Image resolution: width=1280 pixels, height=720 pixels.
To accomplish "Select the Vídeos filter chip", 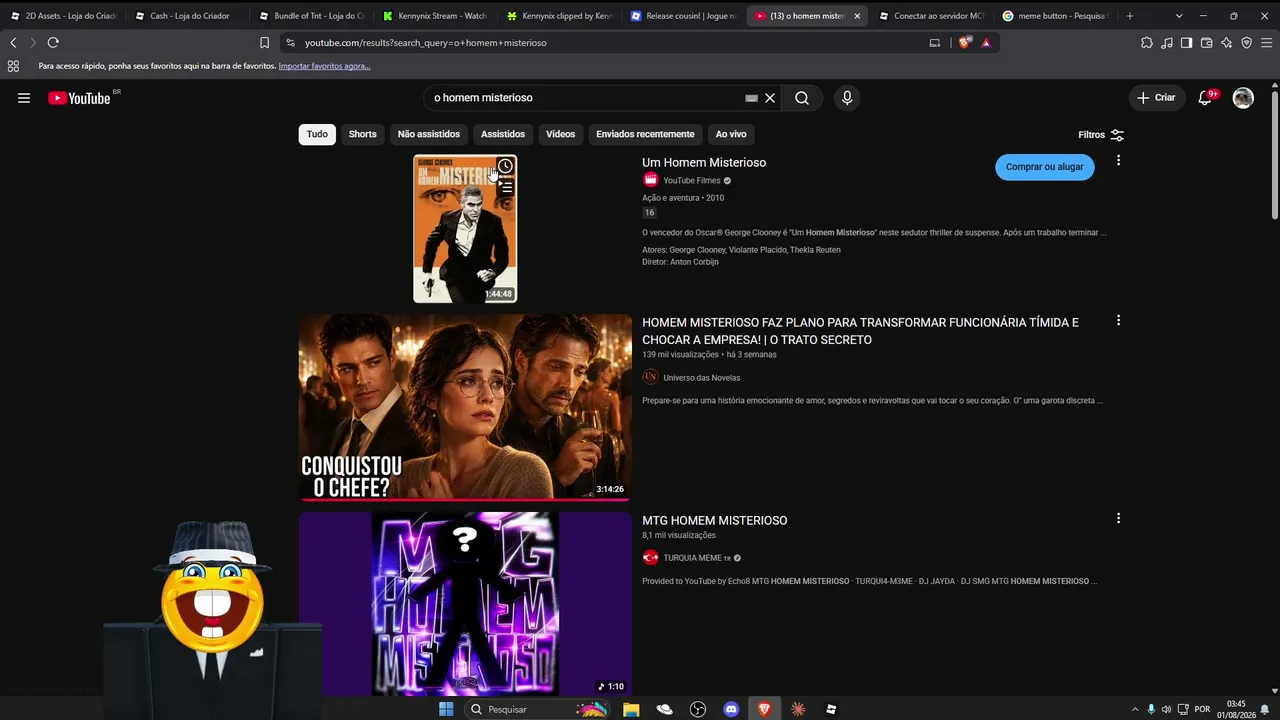I will pos(561,134).
